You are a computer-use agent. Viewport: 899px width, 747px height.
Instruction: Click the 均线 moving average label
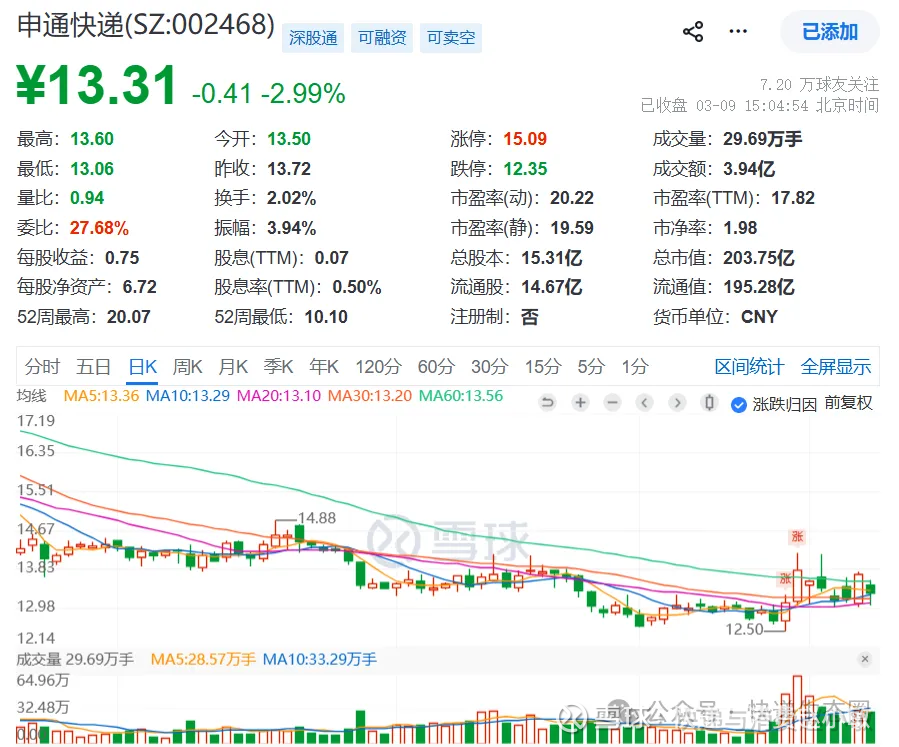pyautogui.click(x=32, y=396)
